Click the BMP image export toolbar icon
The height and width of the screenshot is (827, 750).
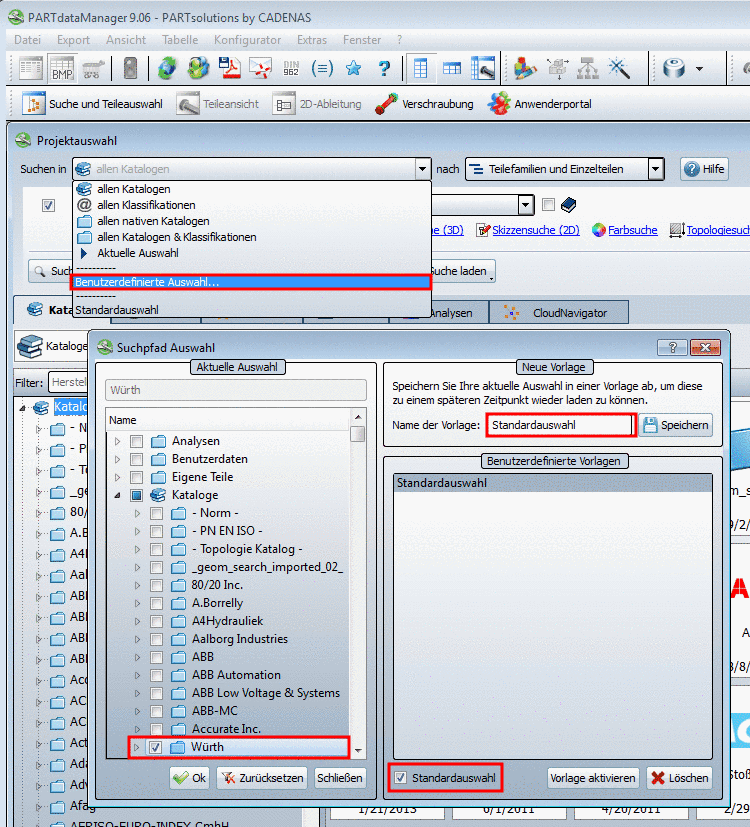(x=62, y=69)
